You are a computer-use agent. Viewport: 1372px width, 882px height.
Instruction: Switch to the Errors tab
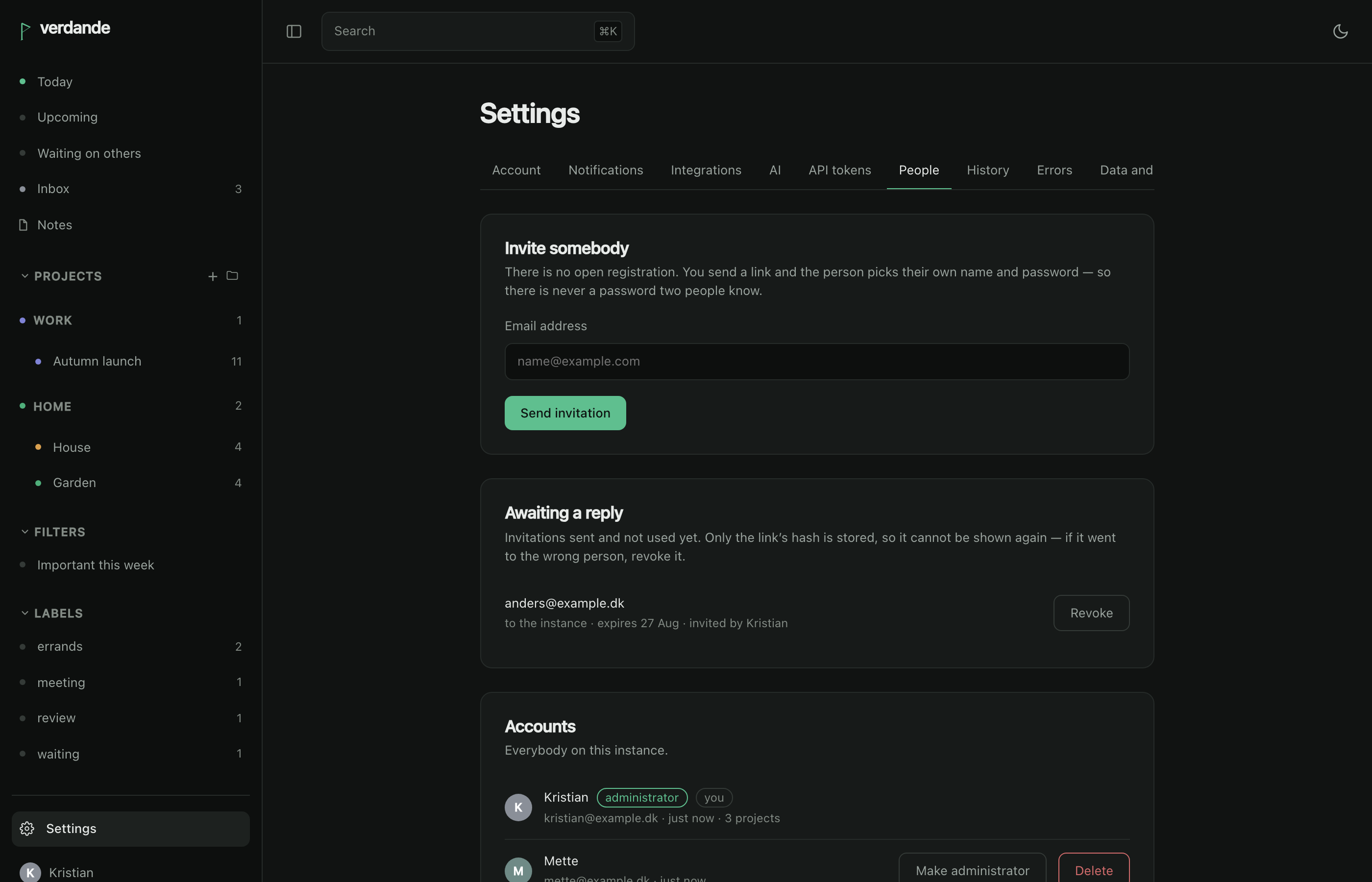pos(1054,171)
